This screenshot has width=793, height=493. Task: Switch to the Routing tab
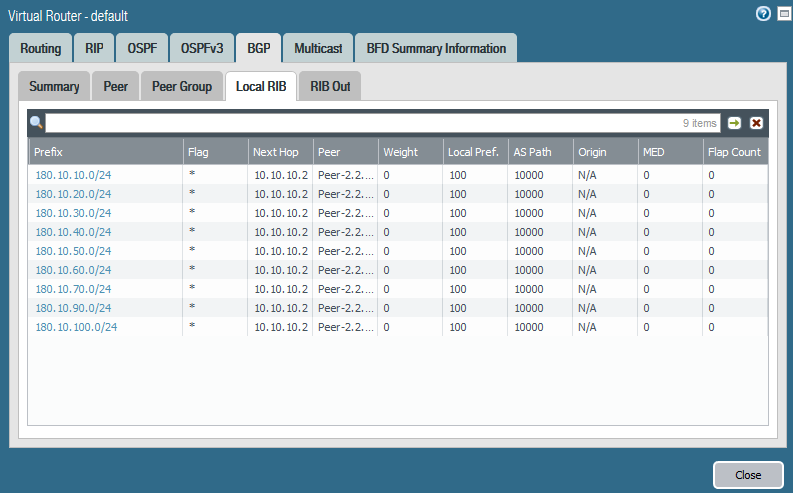coord(40,48)
